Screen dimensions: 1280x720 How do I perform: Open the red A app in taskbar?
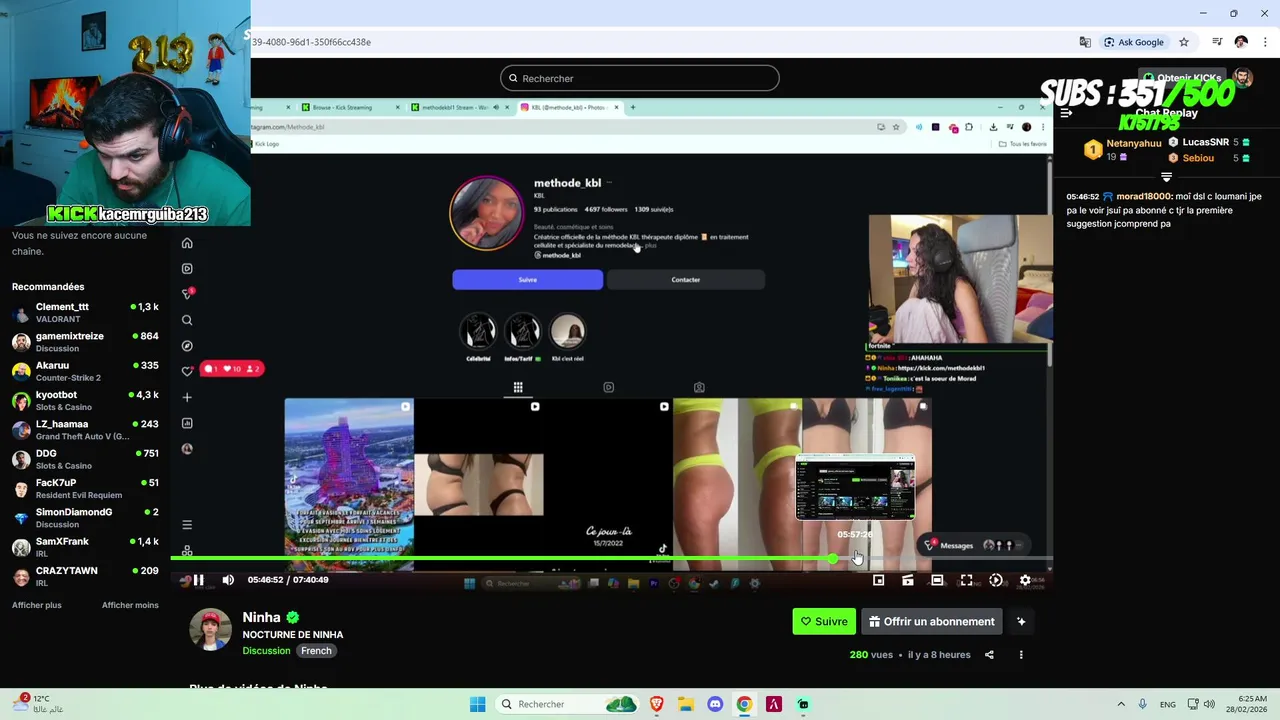773,704
